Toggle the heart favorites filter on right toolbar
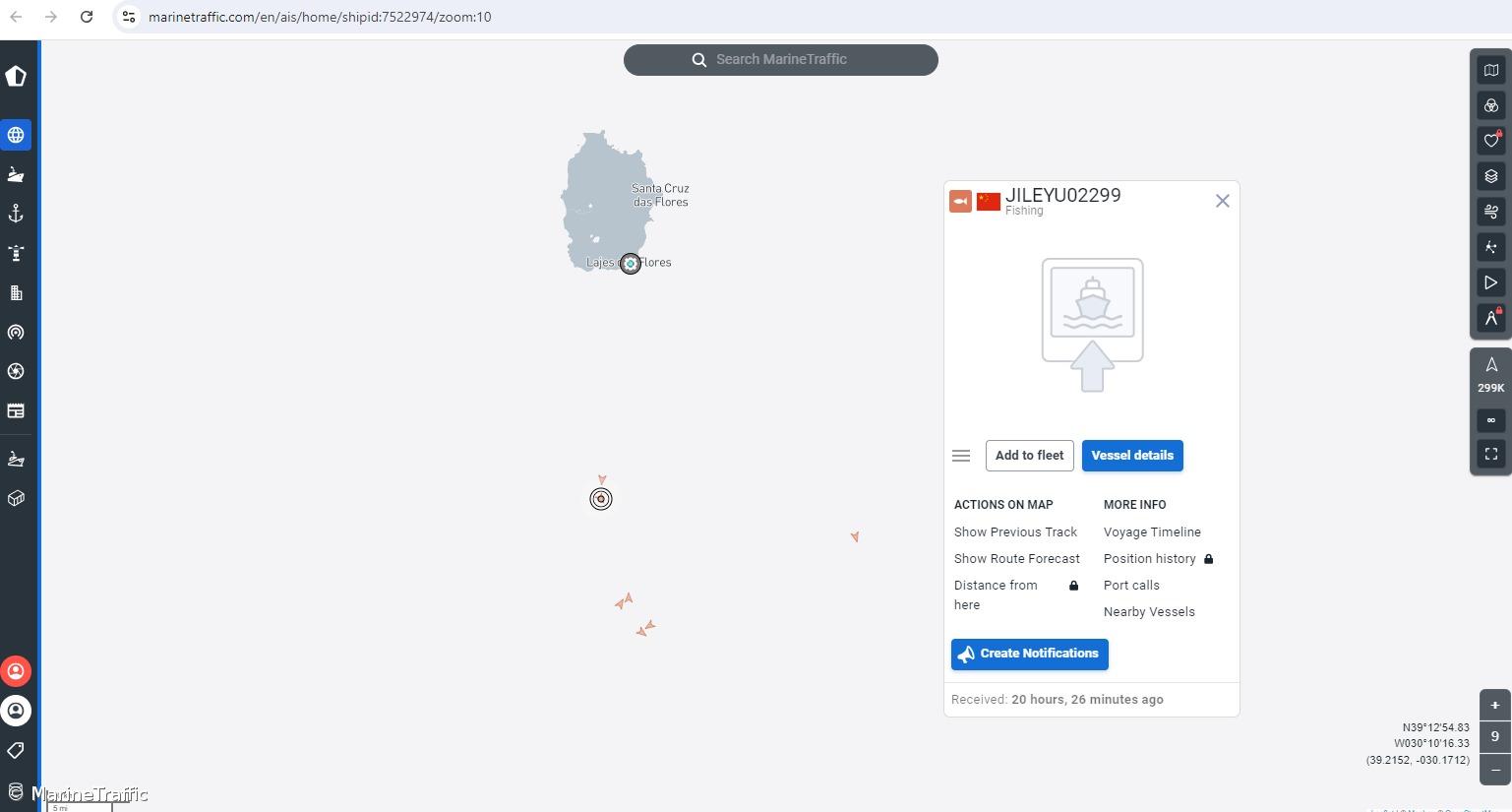This screenshot has height=812, width=1512. pyautogui.click(x=1490, y=141)
